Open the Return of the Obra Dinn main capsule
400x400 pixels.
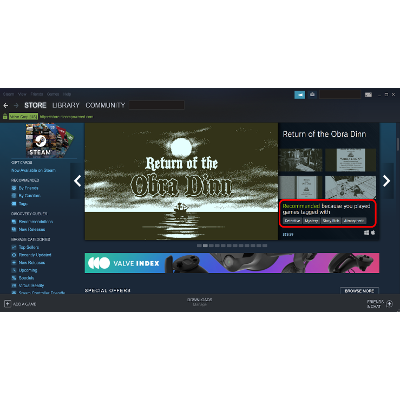click(181, 181)
